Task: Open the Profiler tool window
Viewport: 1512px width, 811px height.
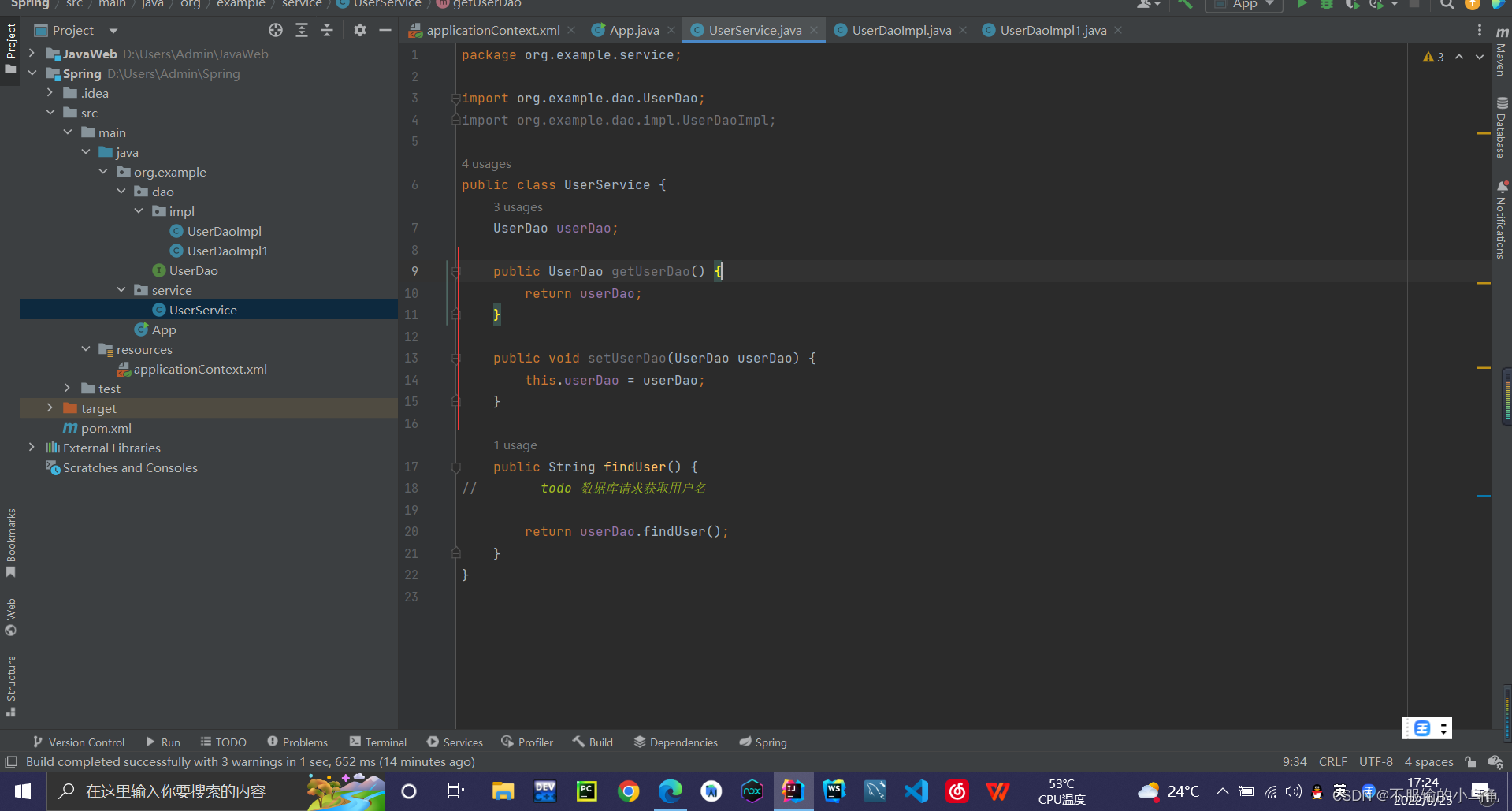Action: coord(527,742)
